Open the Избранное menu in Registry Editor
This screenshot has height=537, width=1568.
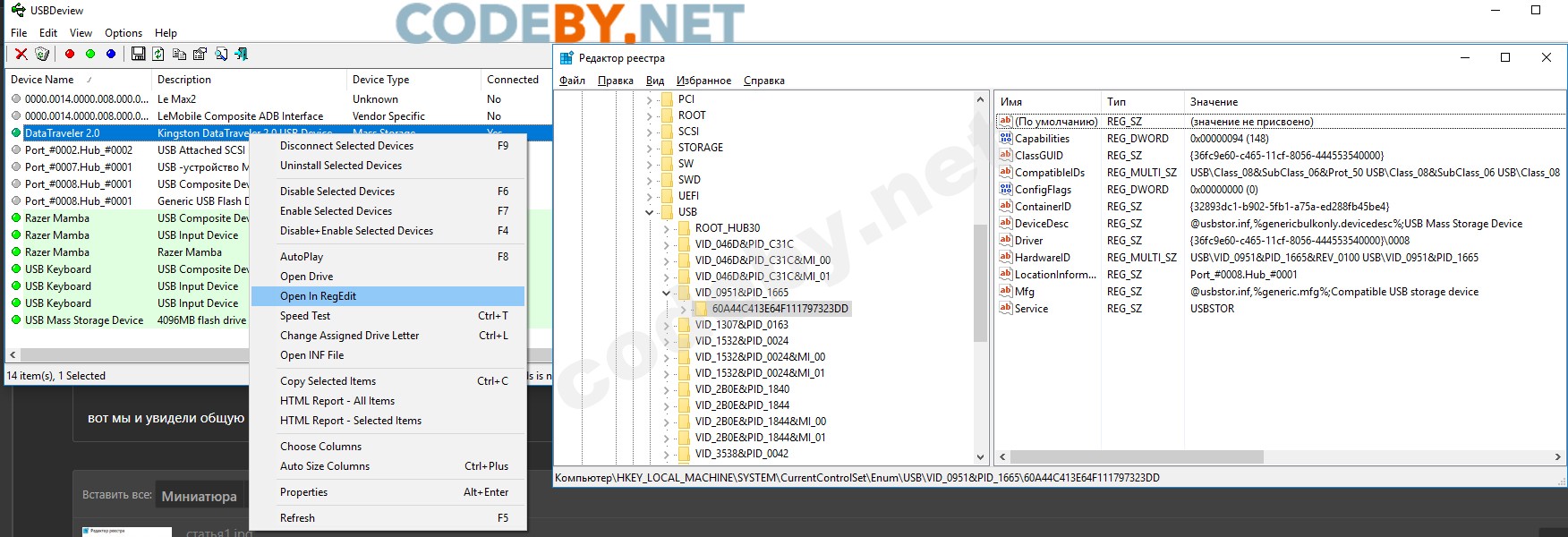click(703, 81)
